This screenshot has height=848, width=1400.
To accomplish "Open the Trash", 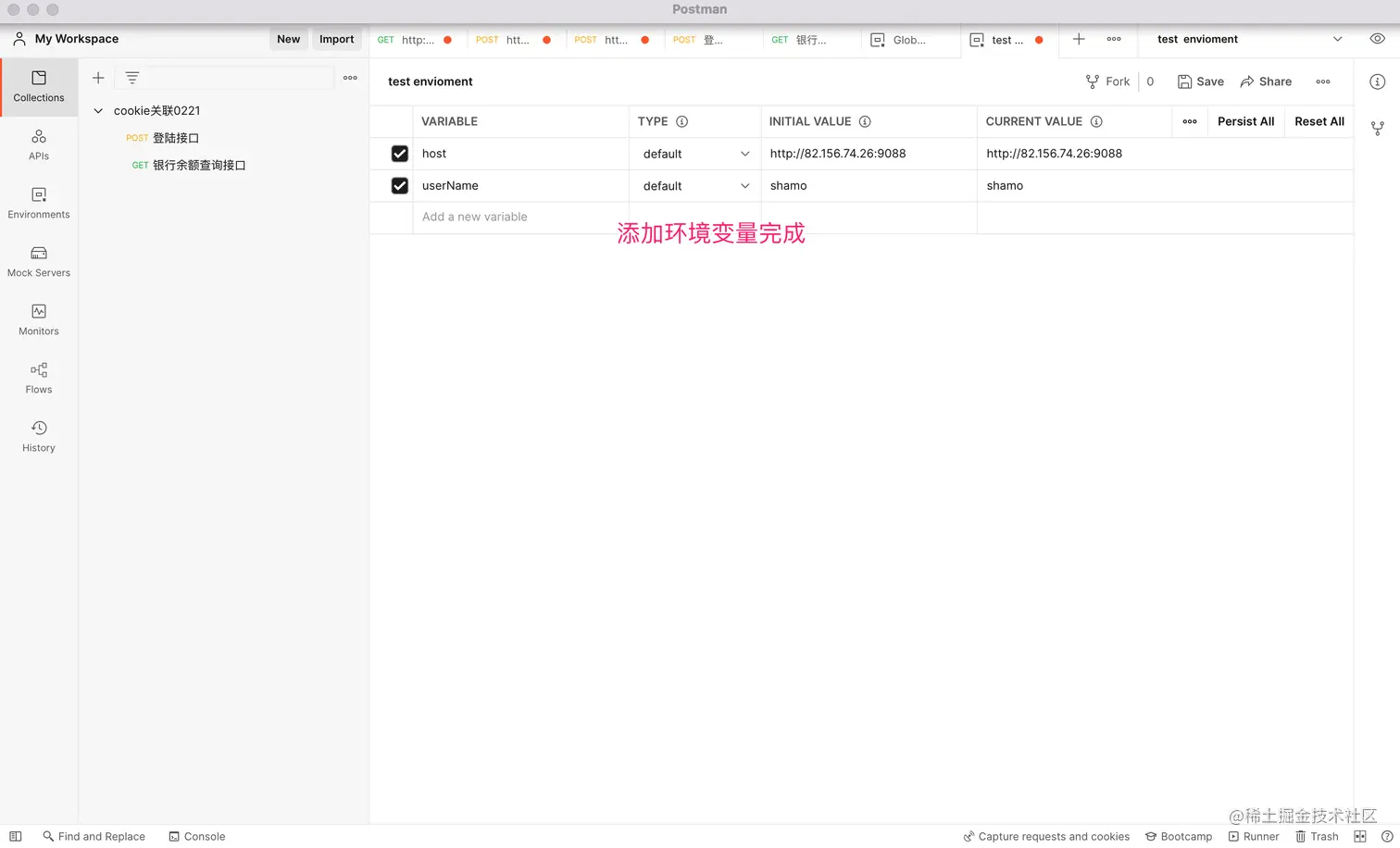I will tap(1317, 836).
